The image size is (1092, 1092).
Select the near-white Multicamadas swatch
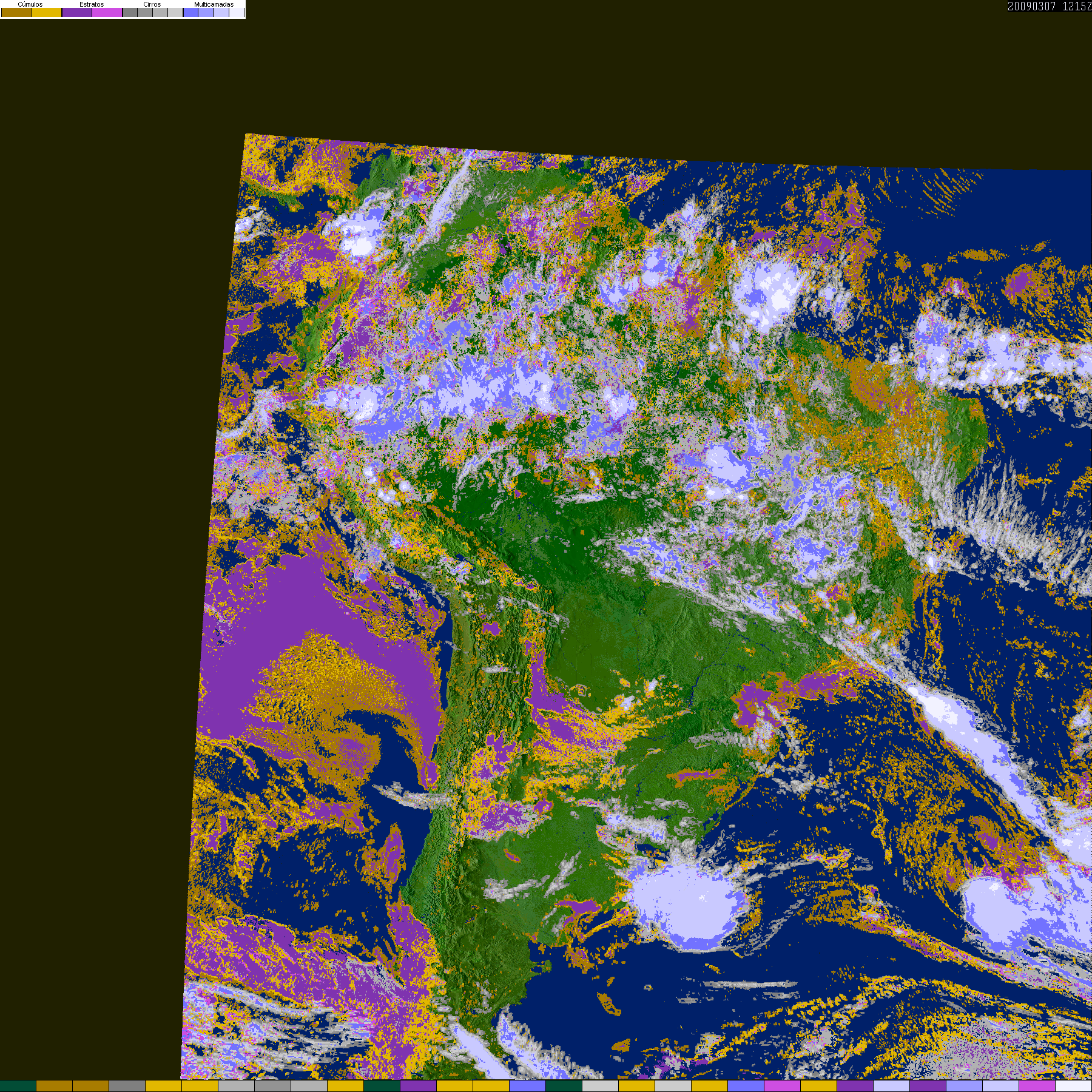tap(237, 12)
